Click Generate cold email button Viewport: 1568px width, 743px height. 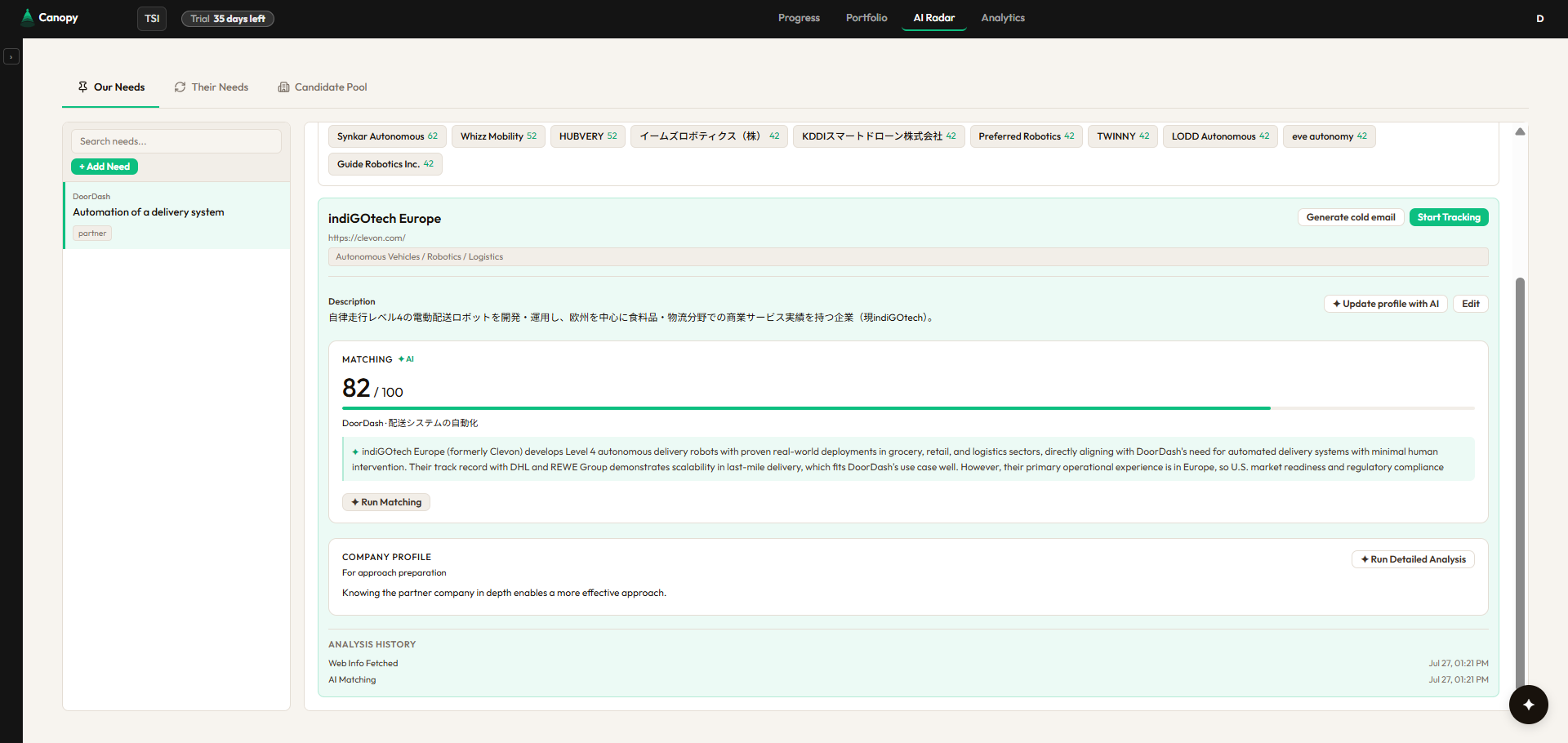tap(1351, 217)
